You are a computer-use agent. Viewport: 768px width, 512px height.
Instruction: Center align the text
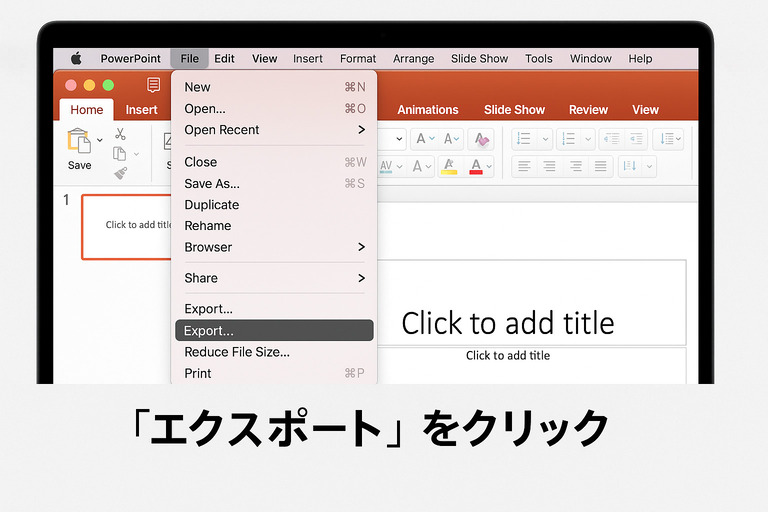click(x=550, y=166)
